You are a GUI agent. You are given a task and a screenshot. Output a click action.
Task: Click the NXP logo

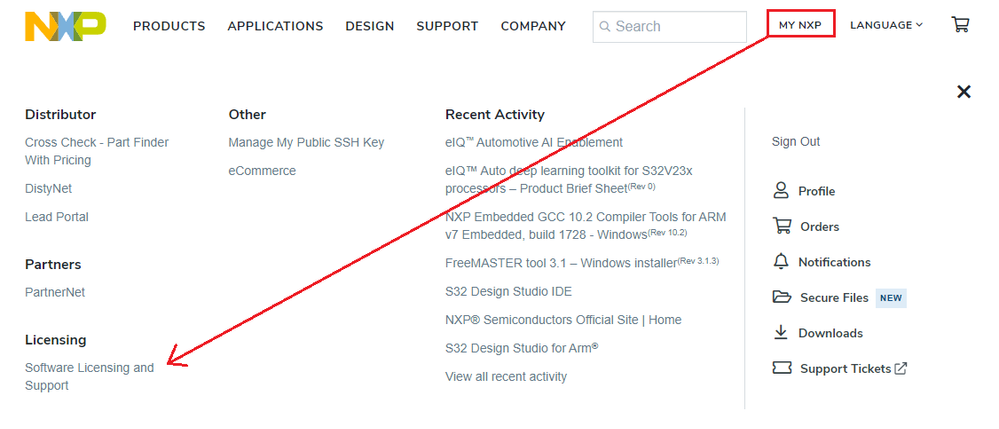(x=65, y=26)
